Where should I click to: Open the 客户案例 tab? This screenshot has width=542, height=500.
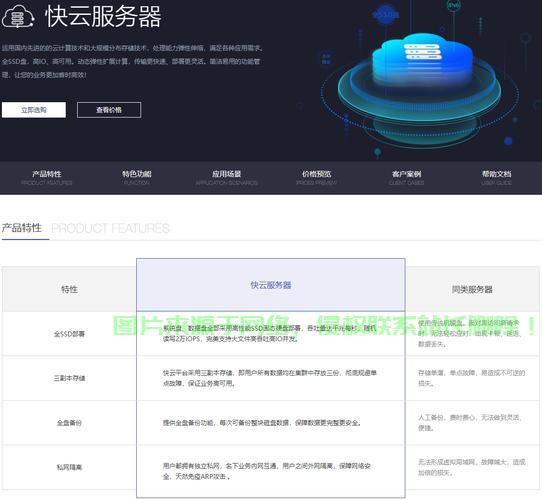(x=406, y=177)
